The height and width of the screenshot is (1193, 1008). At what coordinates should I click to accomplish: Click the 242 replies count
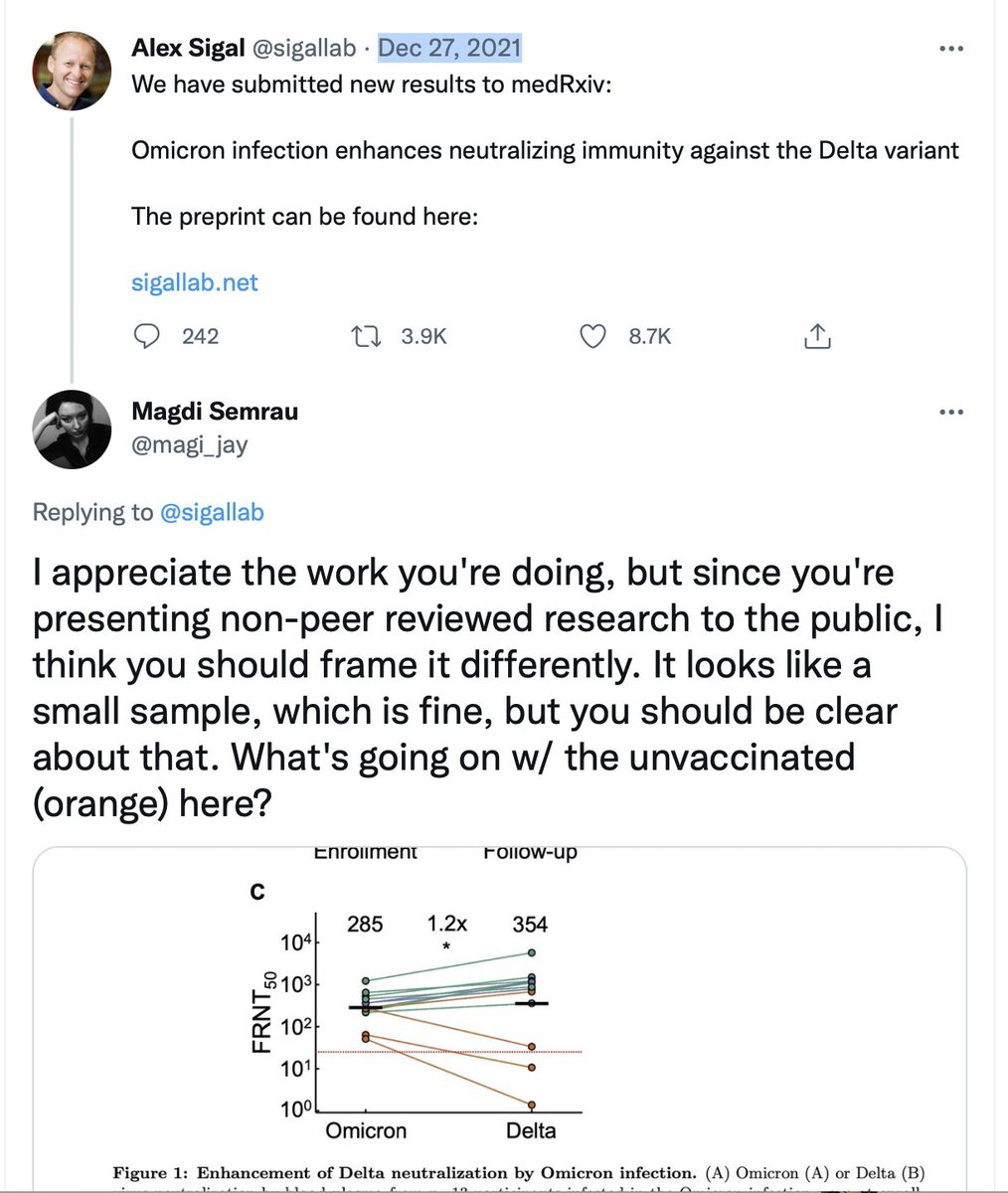tap(200, 337)
